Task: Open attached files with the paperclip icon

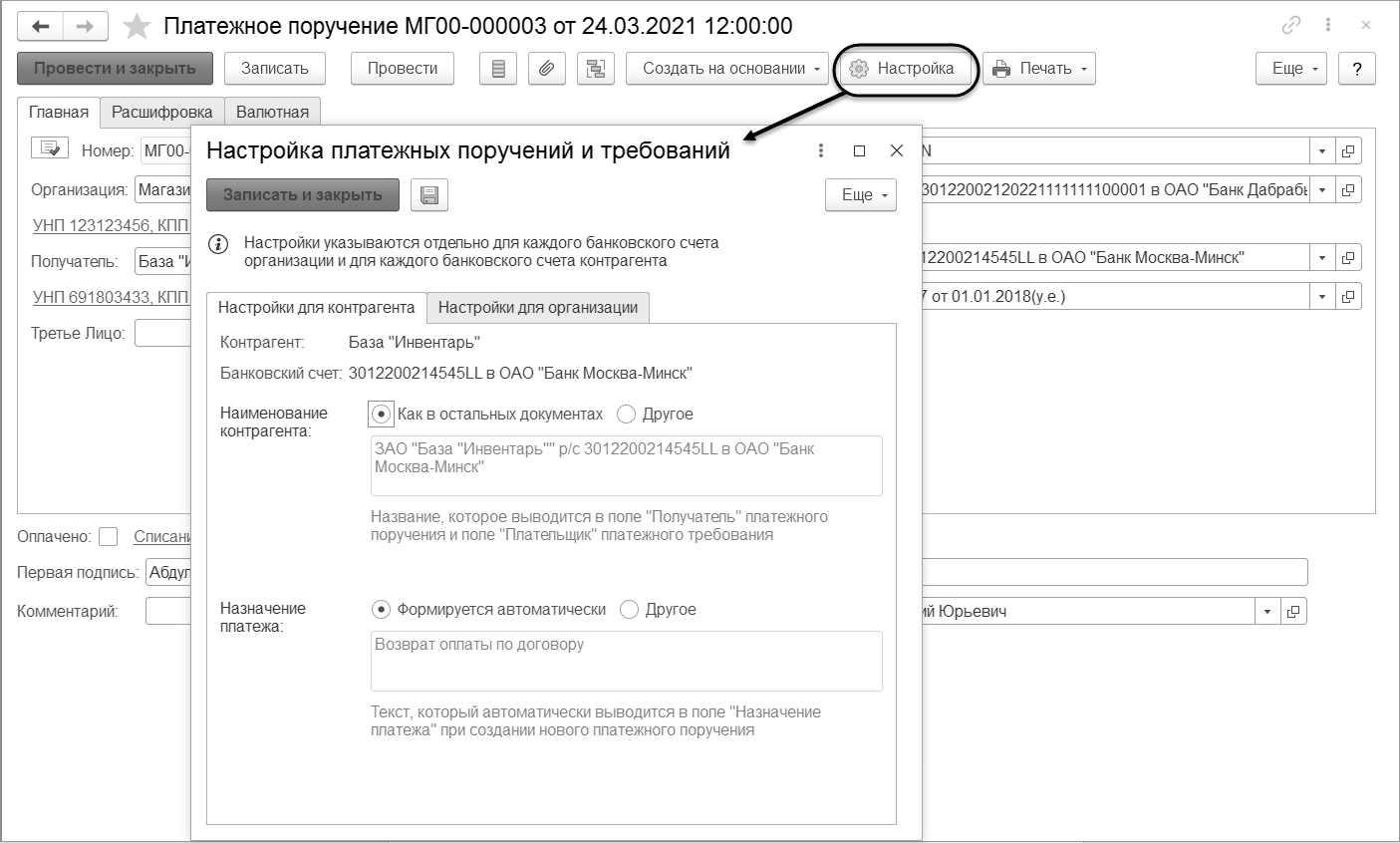Action: [547, 69]
